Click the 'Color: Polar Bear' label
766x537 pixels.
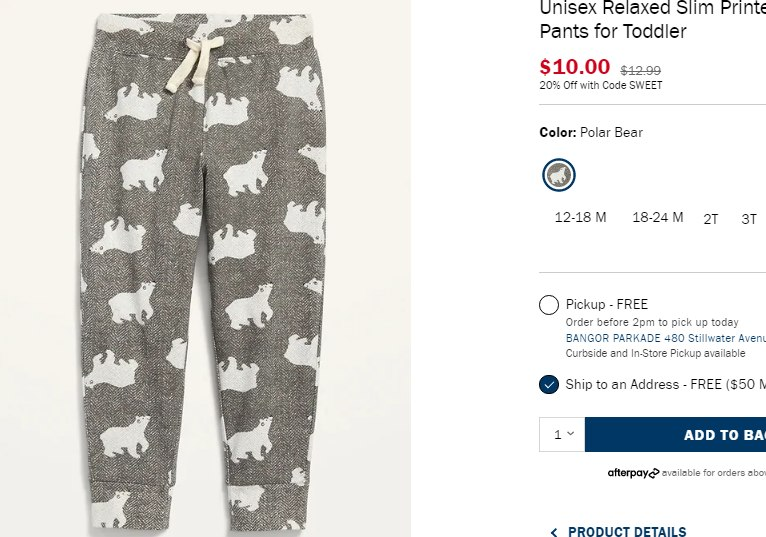click(x=591, y=132)
